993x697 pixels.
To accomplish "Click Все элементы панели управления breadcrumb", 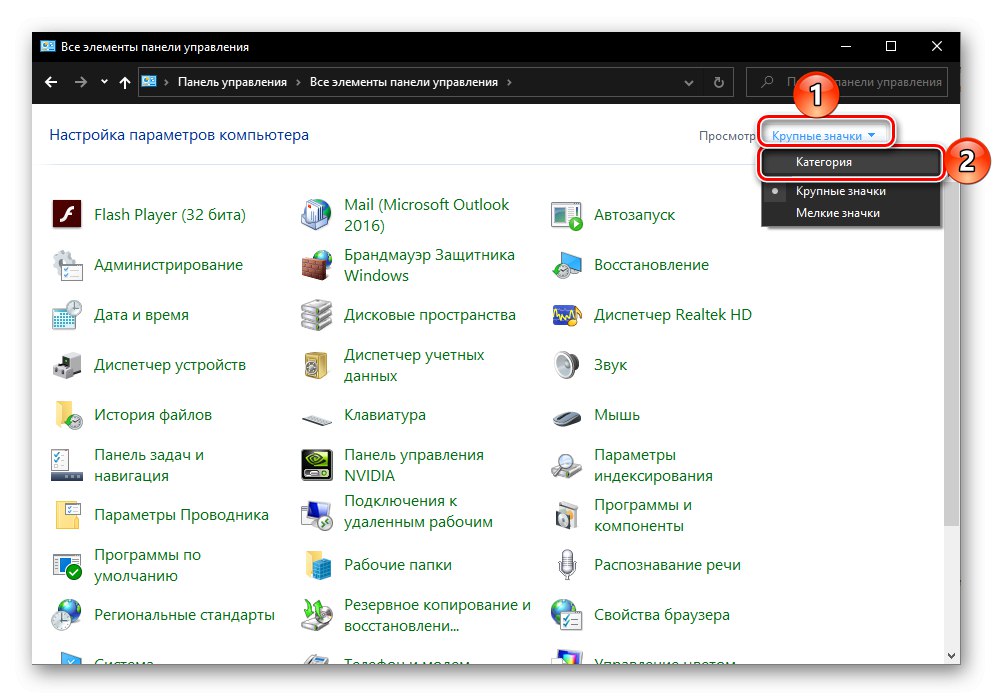I will coord(403,82).
